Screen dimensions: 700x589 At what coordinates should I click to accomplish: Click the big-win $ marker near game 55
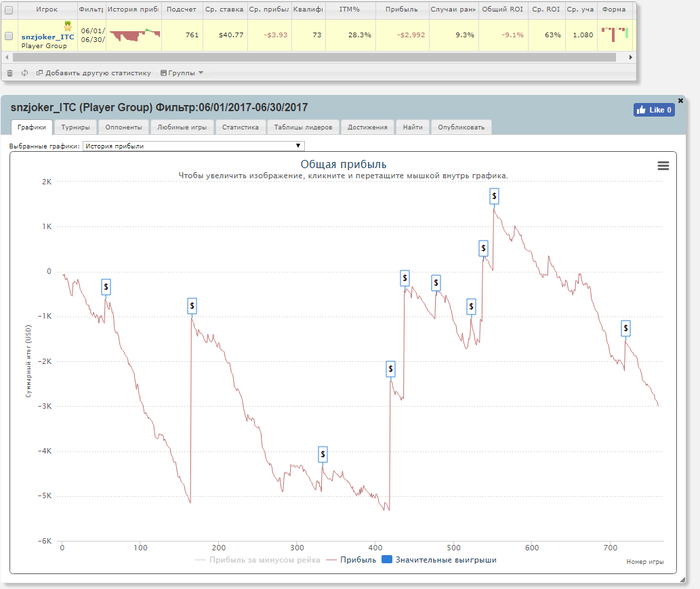106,287
